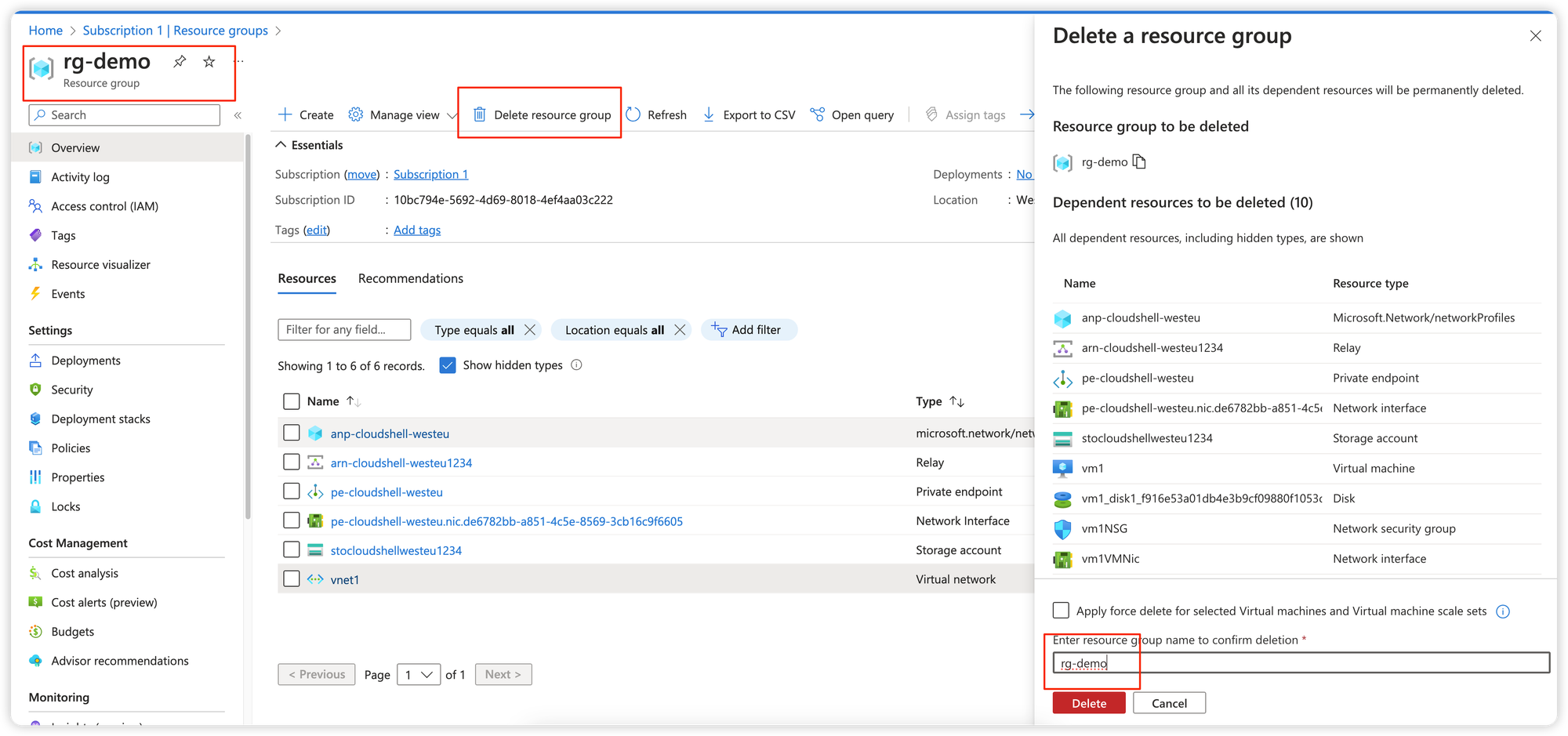Click the Refresh toolbar icon
Image resolution: width=1568 pixels, height=736 pixels.
click(633, 114)
